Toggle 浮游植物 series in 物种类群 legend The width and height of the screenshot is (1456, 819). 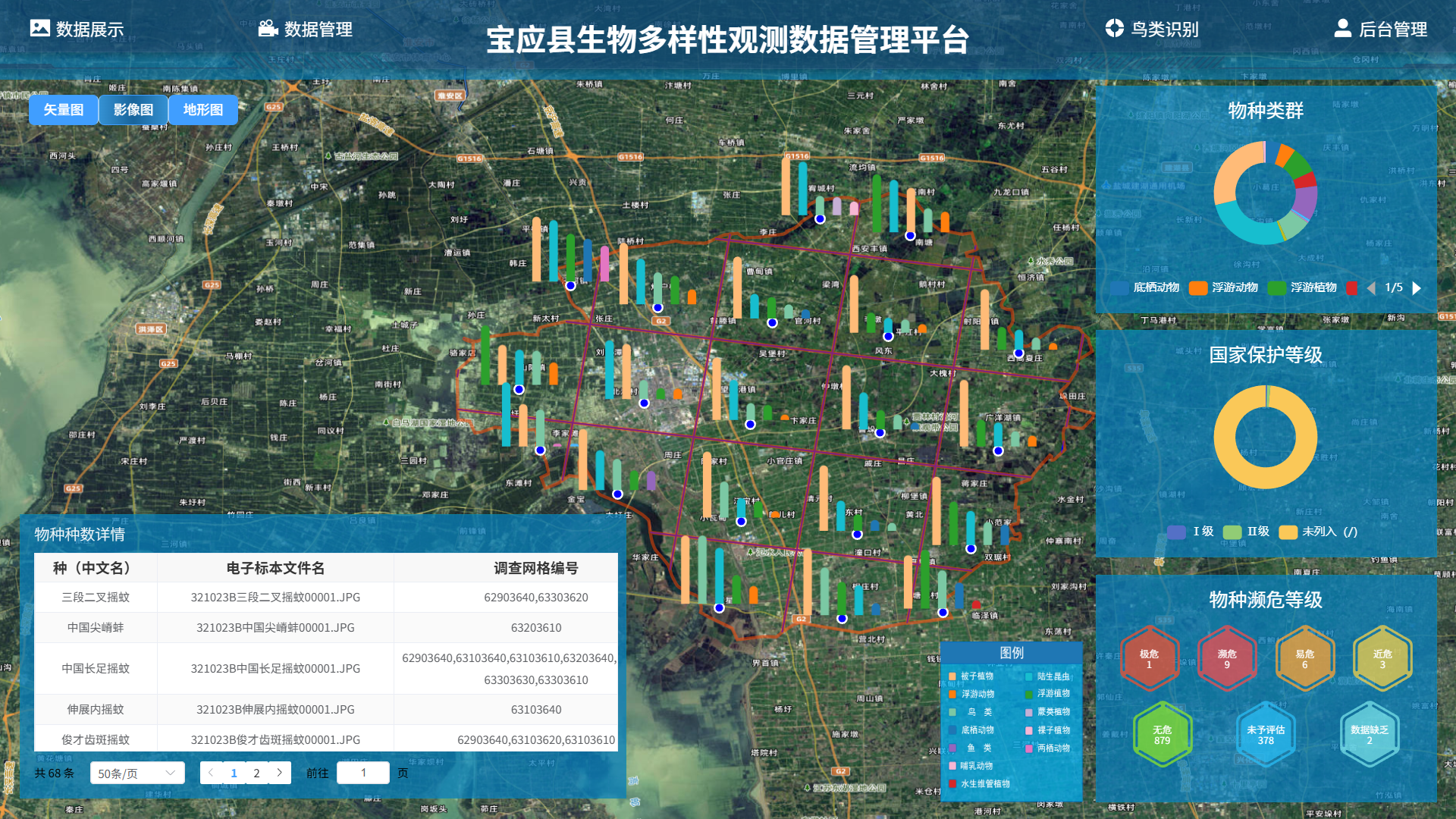1303,287
